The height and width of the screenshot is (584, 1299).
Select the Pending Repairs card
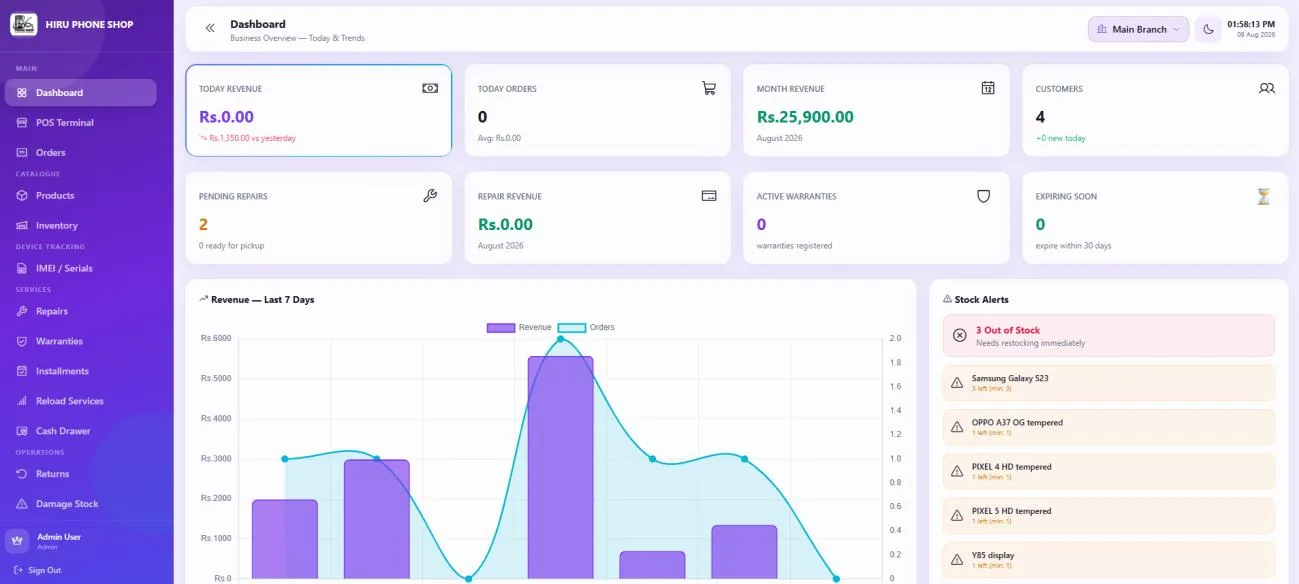(x=318, y=218)
